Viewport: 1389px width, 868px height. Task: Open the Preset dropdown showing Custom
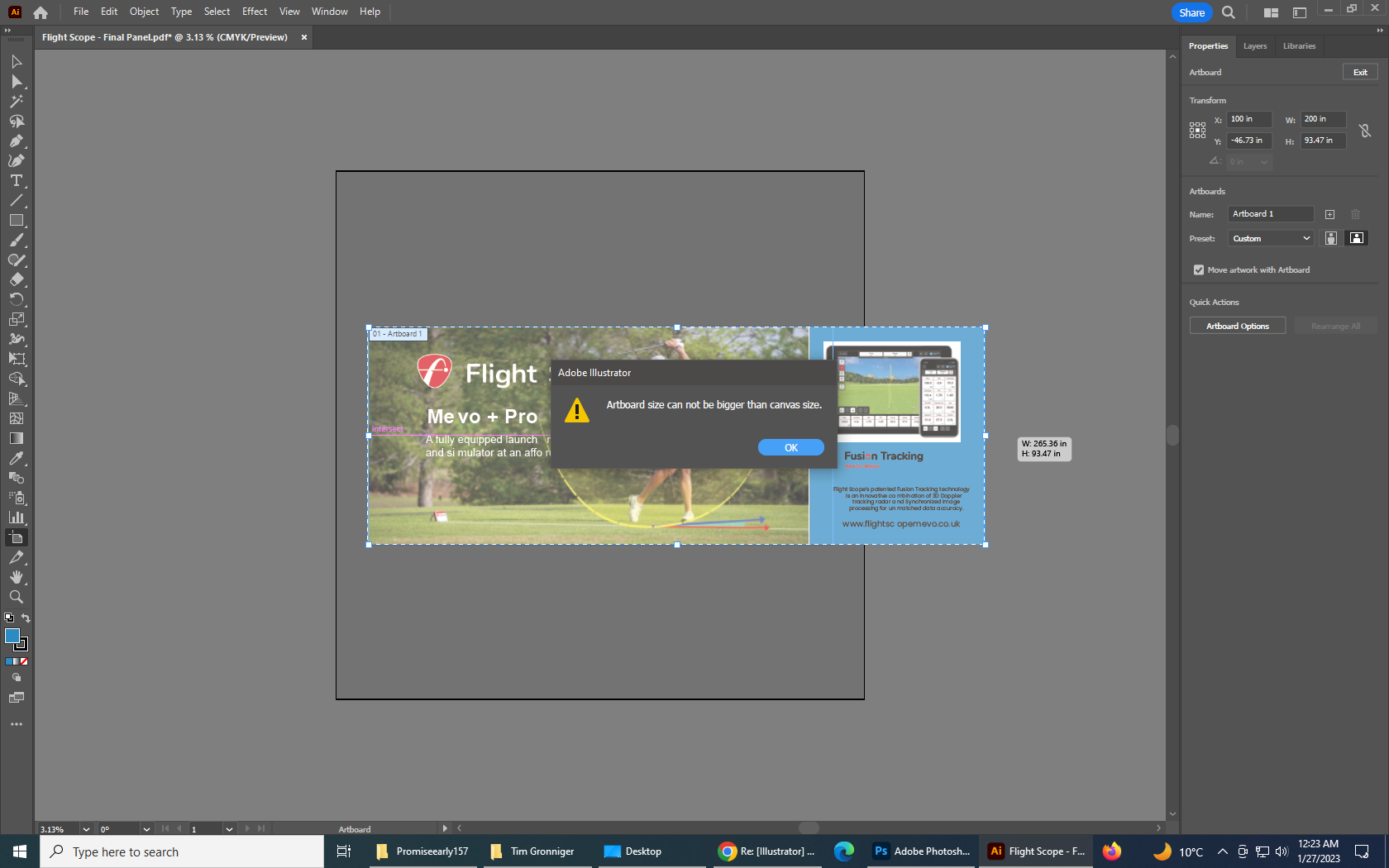[x=1271, y=238]
